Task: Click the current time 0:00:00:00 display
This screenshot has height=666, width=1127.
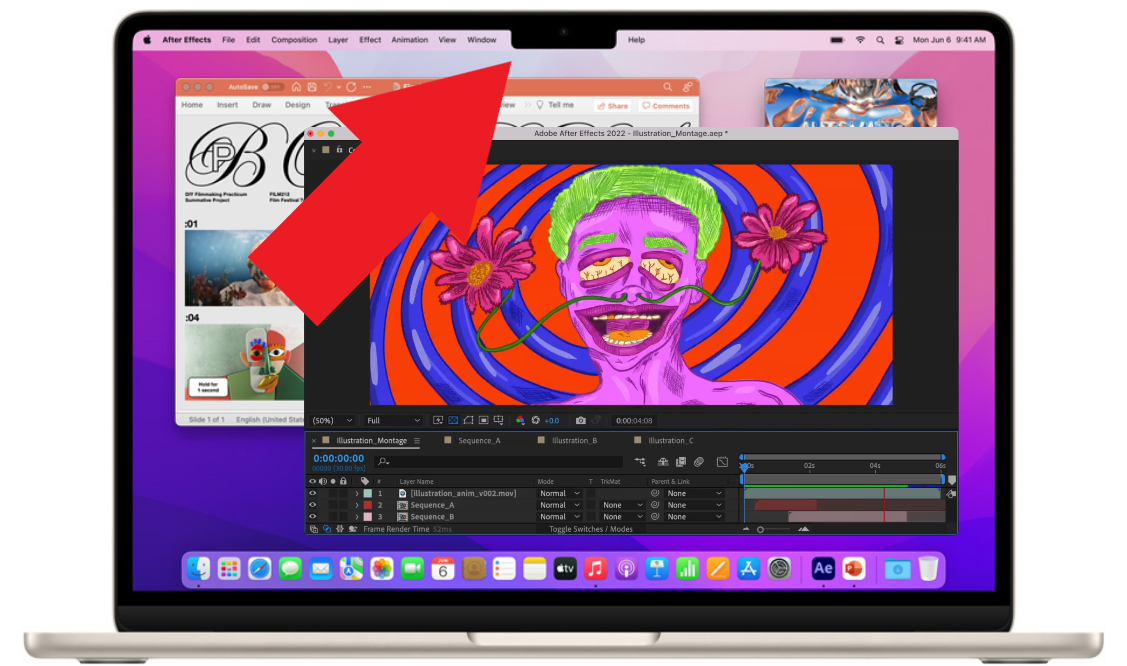Action: point(339,458)
